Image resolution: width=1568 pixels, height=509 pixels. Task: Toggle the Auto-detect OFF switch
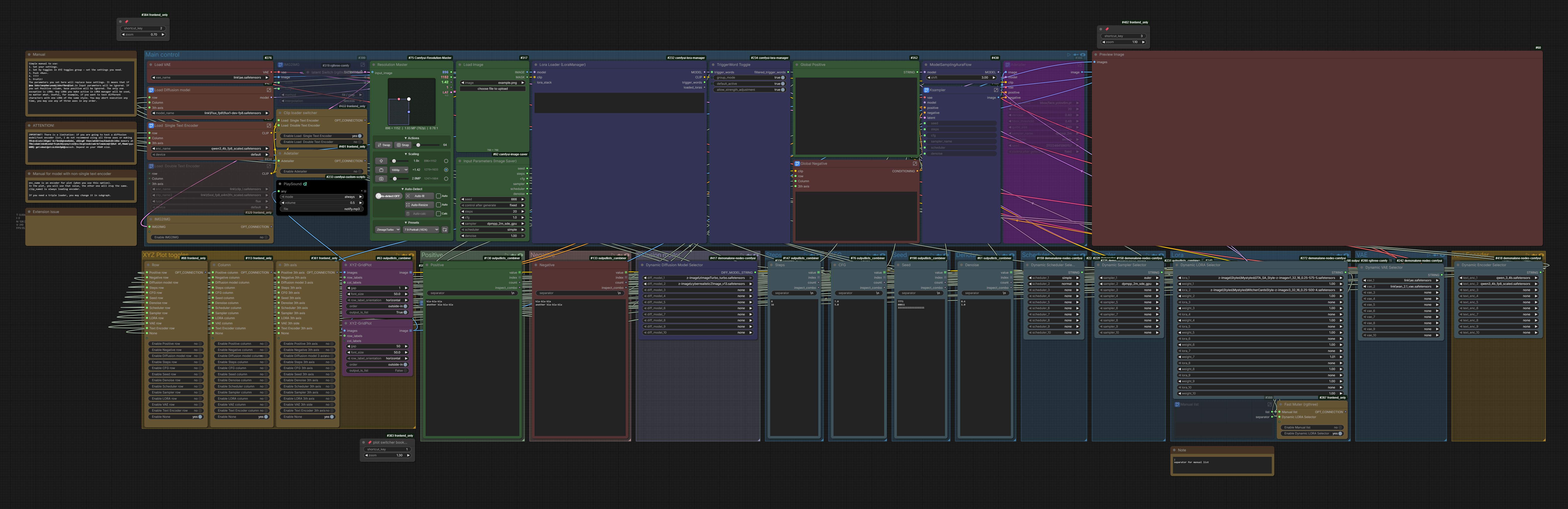(x=388, y=196)
